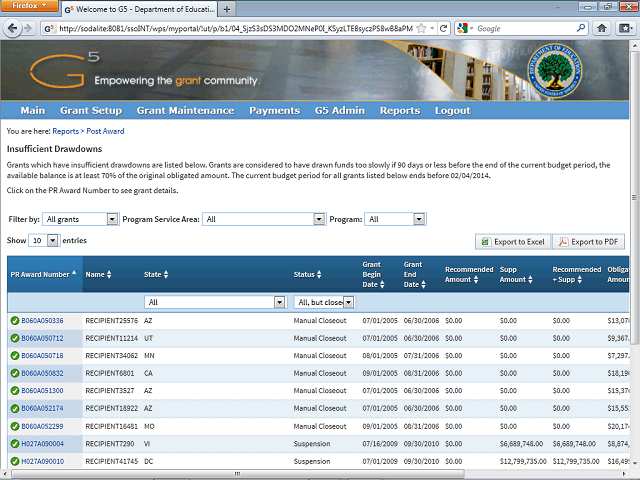The image size is (640, 480).
Task: Open the Grant Setup menu
Action: (91, 111)
